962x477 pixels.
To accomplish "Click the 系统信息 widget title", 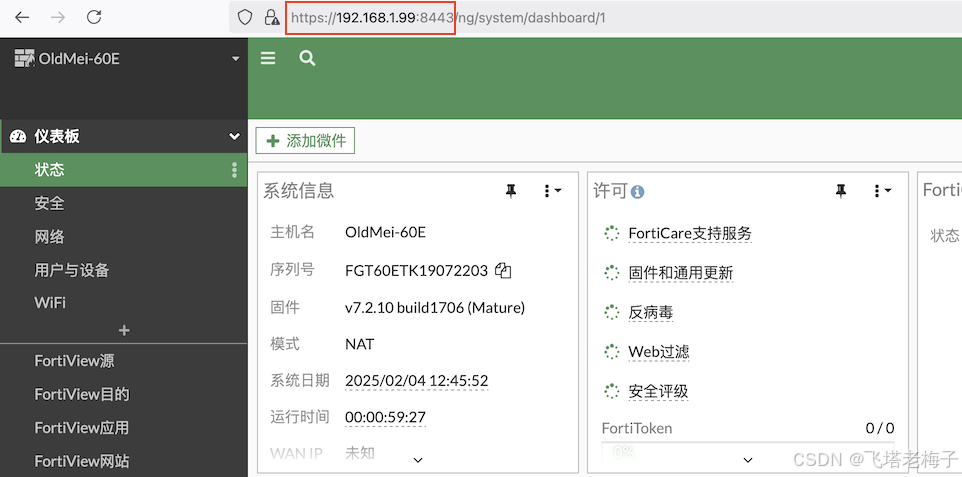I will point(299,191).
